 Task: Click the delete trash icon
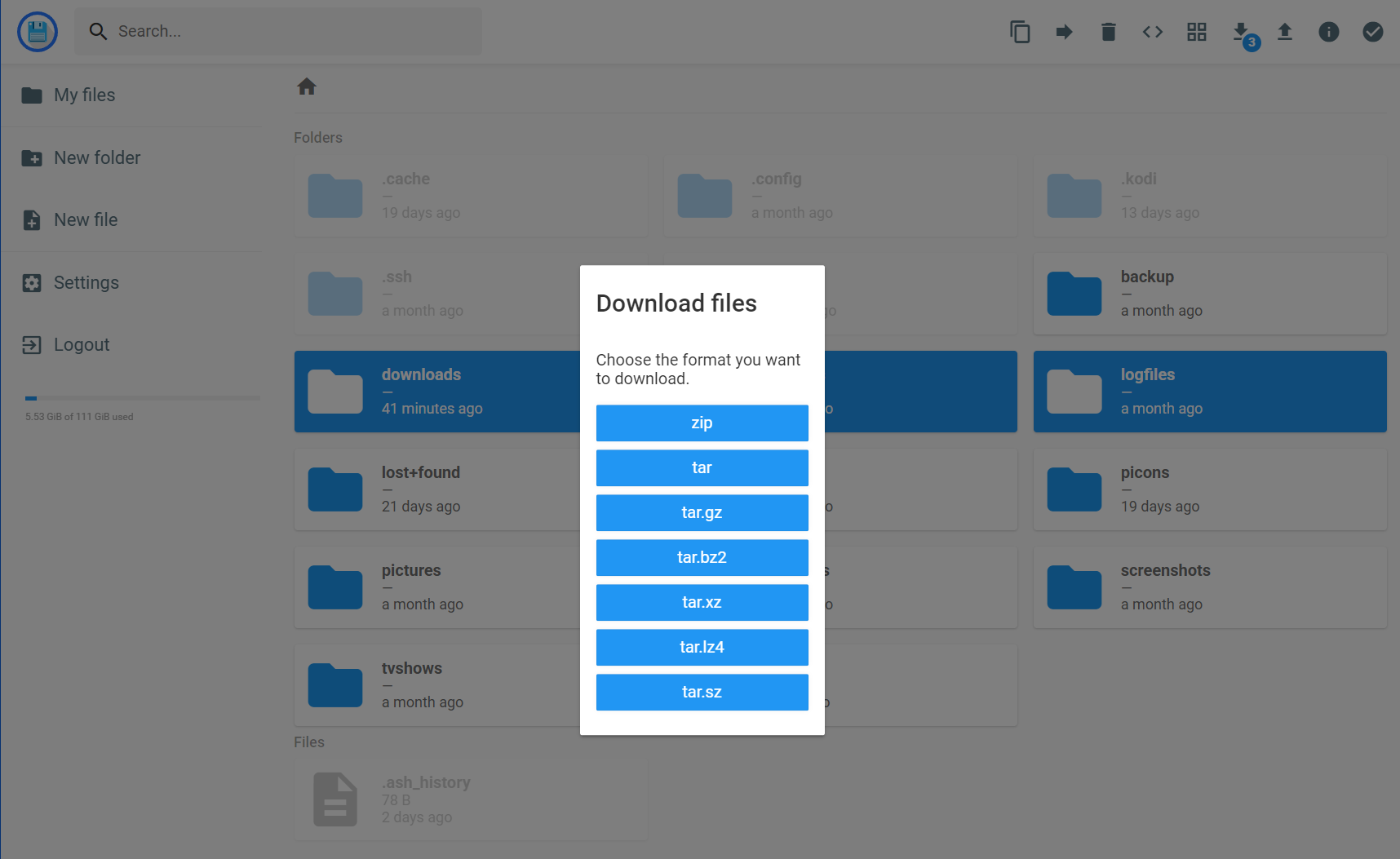1108,32
